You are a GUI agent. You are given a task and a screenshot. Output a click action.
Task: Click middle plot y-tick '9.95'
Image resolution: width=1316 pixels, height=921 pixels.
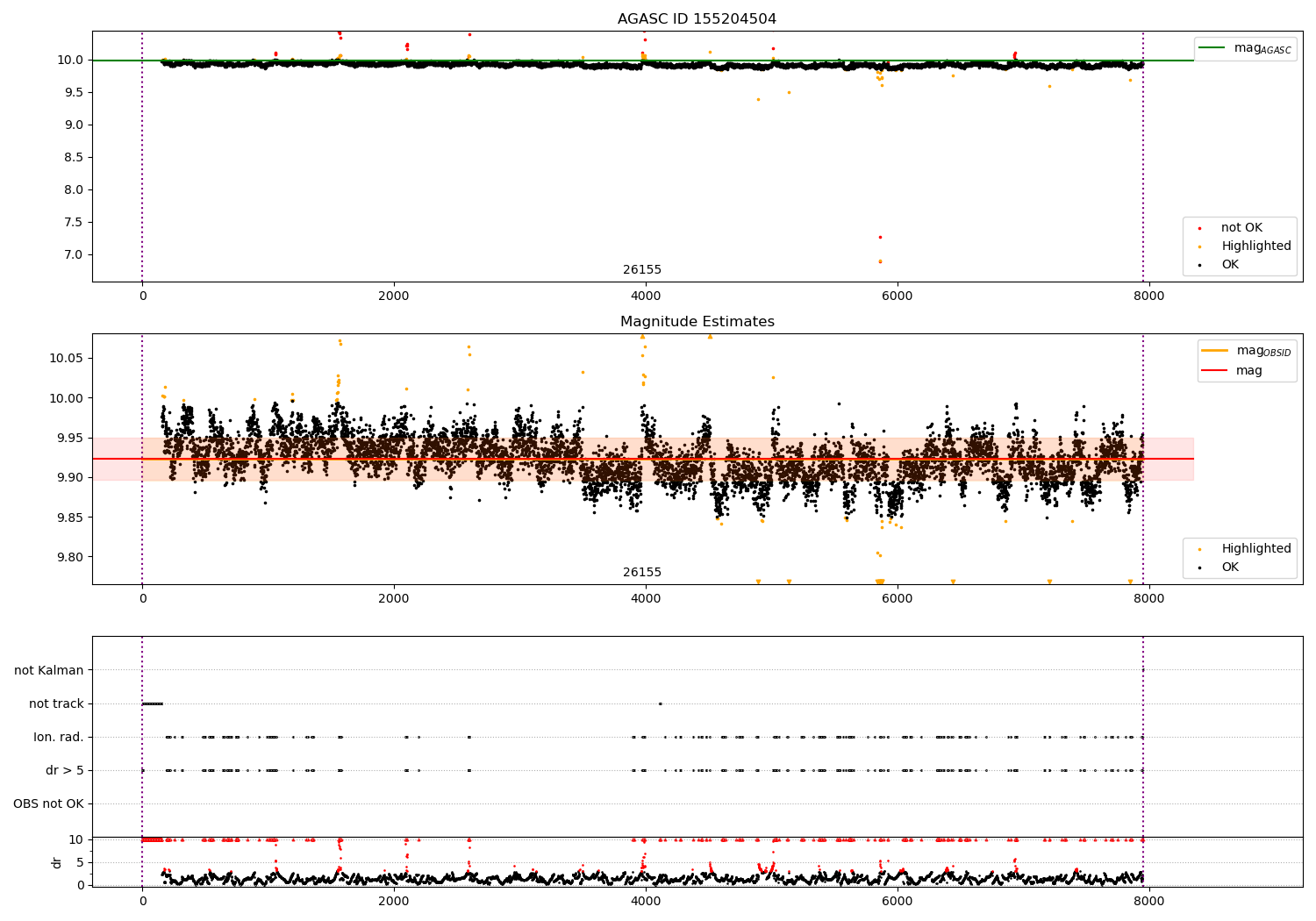pos(70,439)
